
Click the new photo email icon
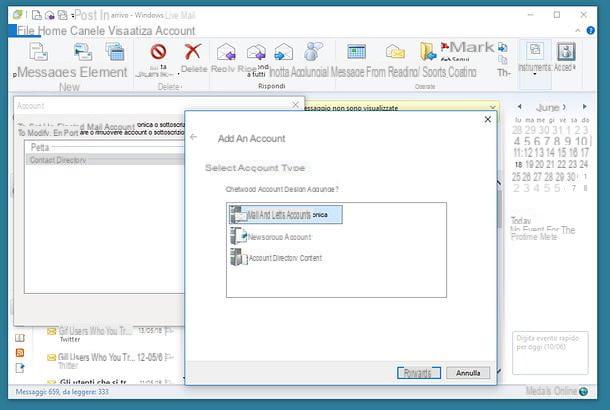click(x=83, y=52)
